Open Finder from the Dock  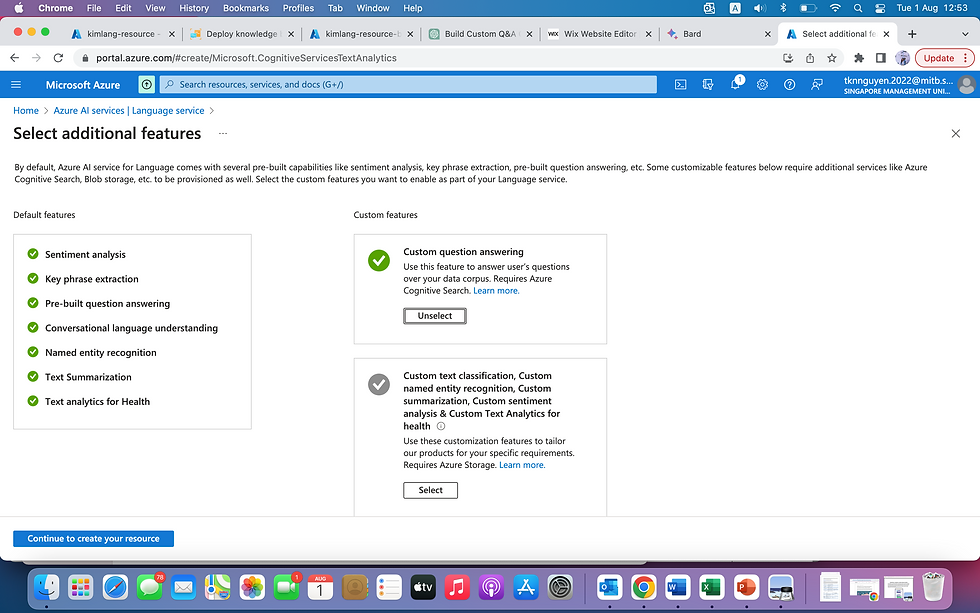click(47, 587)
